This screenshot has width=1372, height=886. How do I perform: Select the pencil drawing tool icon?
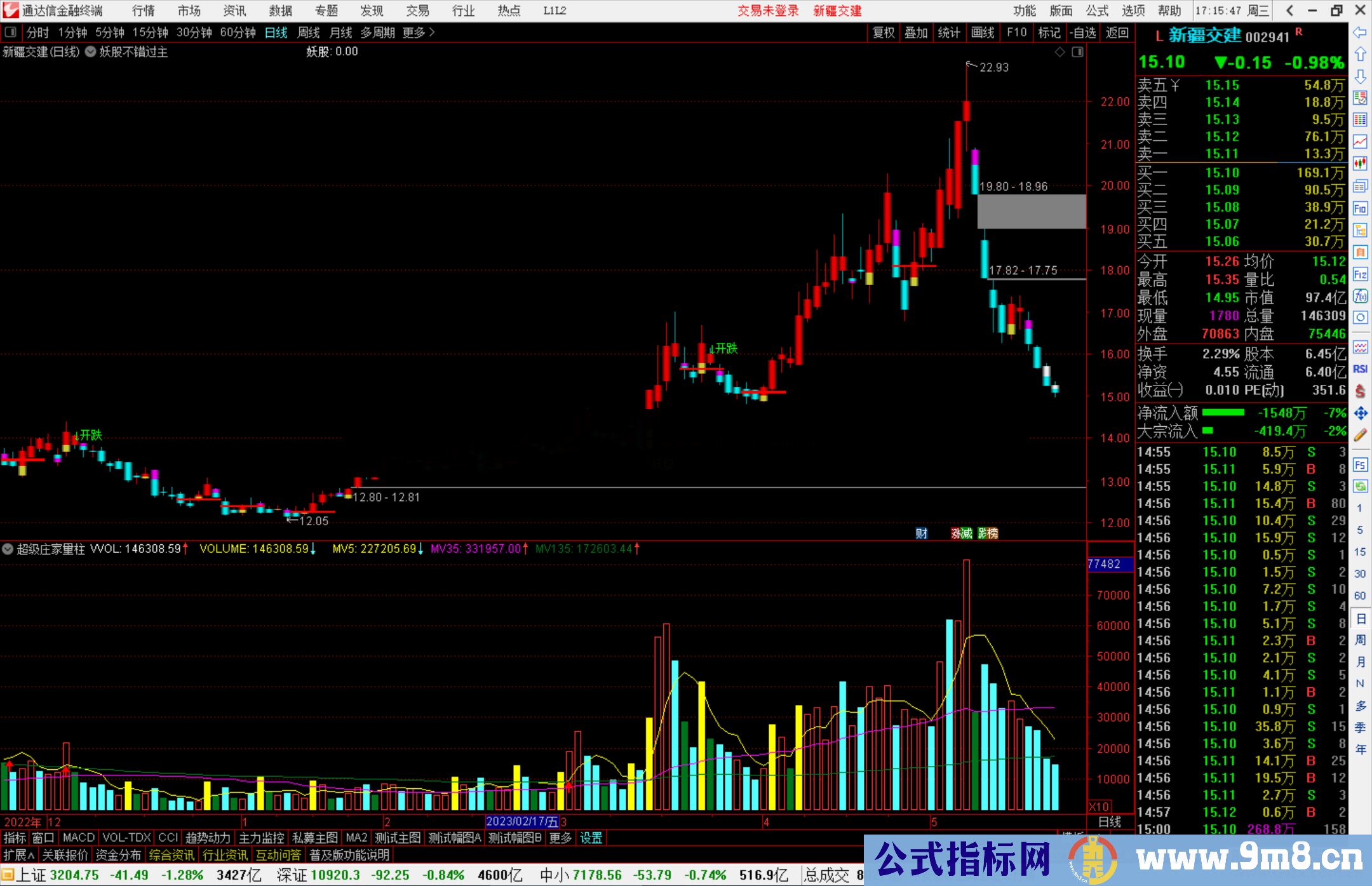tap(1360, 436)
